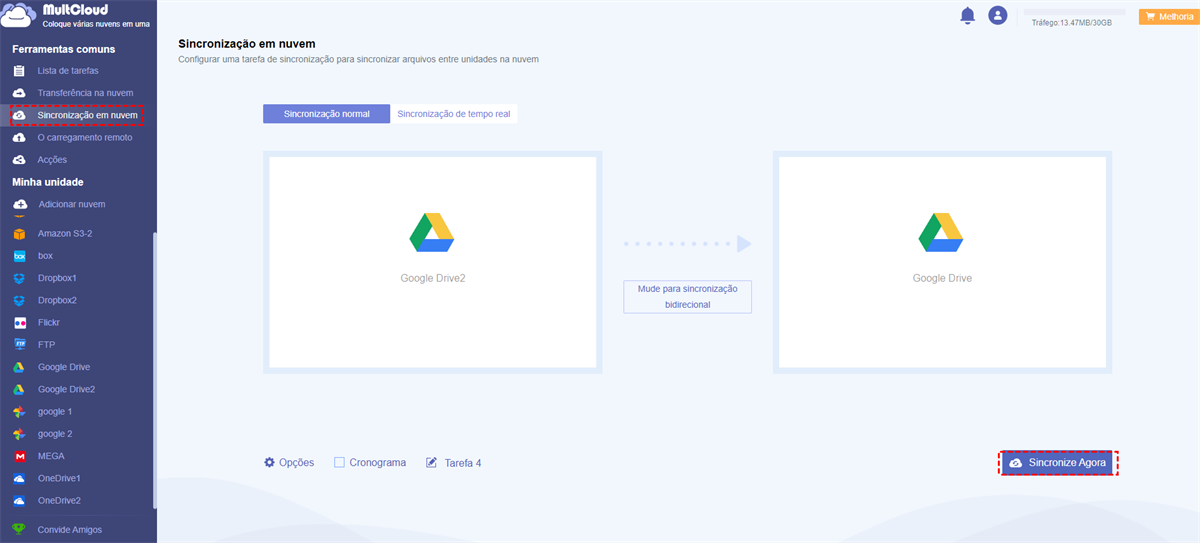Image resolution: width=1200 pixels, height=543 pixels.
Task: Click the Tarefa 4 task name
Action: pos(463,463)
